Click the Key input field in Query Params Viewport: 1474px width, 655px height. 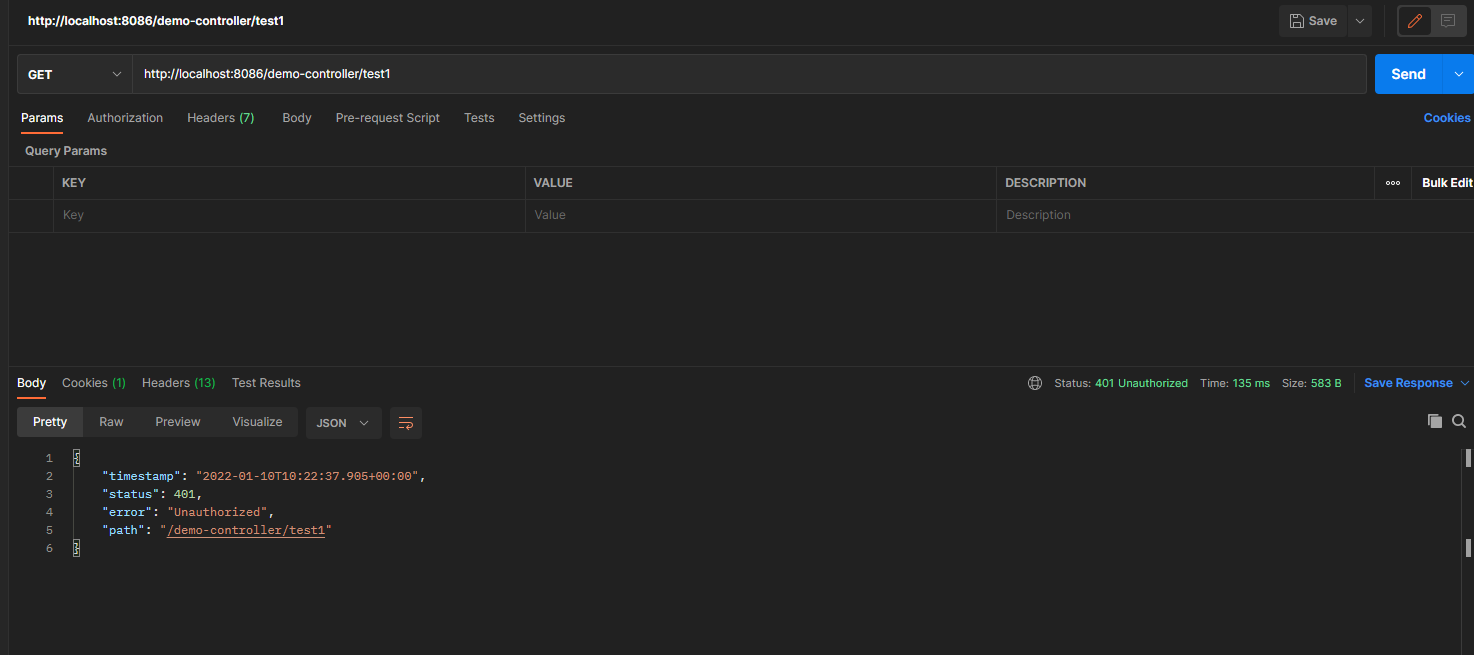pos(288,215)
